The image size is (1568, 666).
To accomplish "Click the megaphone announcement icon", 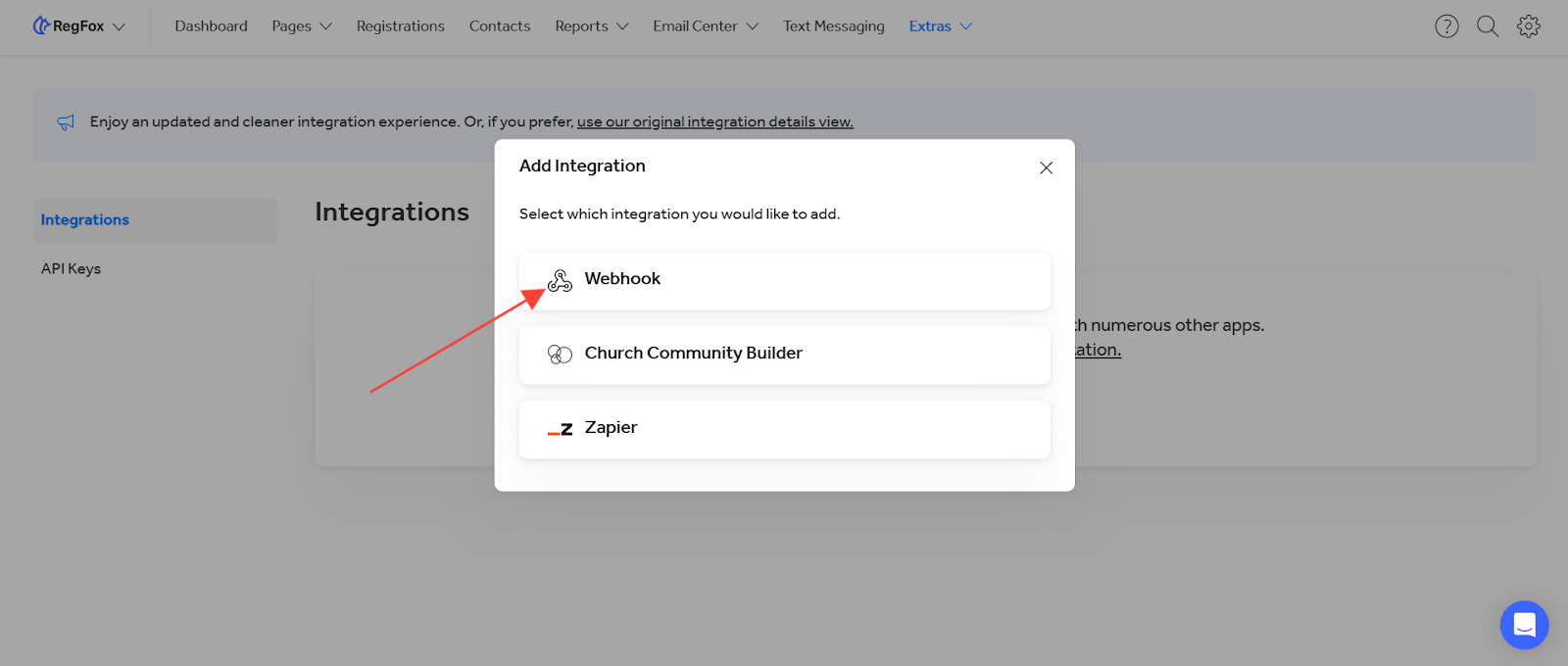I will coord(66,122).
